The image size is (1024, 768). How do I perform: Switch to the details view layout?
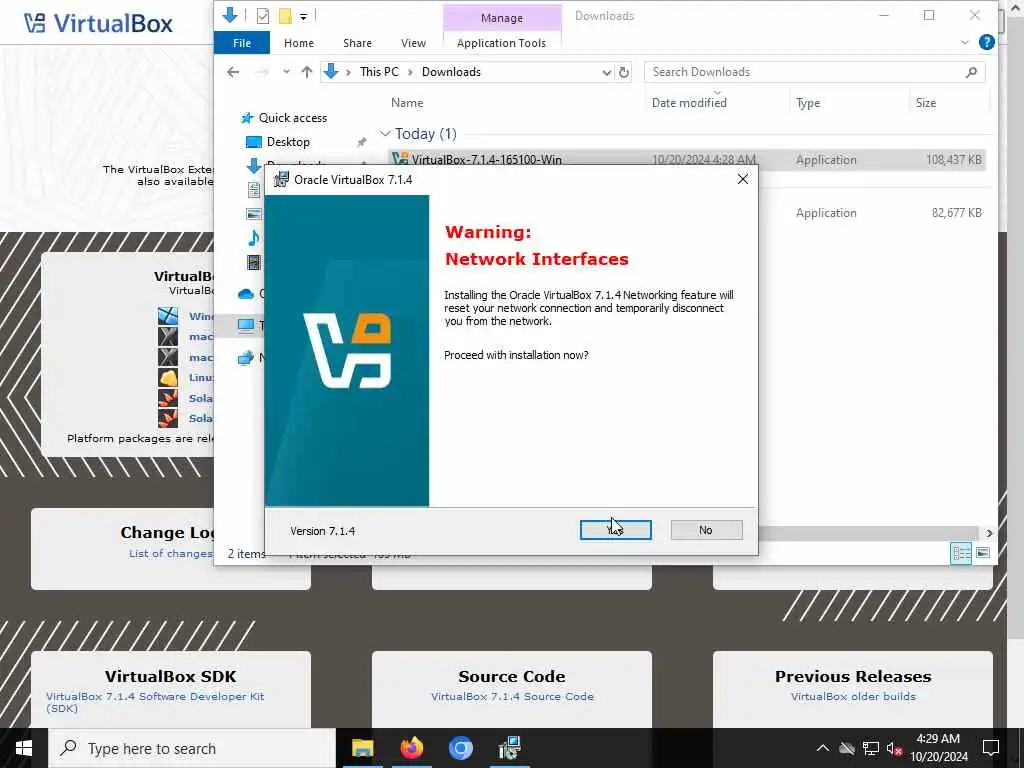pyautogui.click(x=961, y=553)
